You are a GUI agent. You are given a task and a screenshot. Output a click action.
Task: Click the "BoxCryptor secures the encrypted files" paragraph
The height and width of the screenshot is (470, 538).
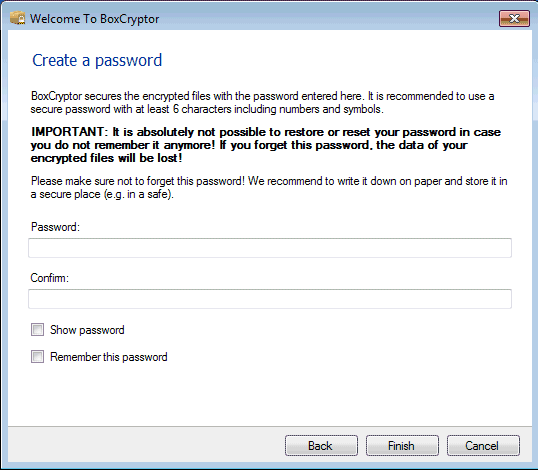[262, 103]
